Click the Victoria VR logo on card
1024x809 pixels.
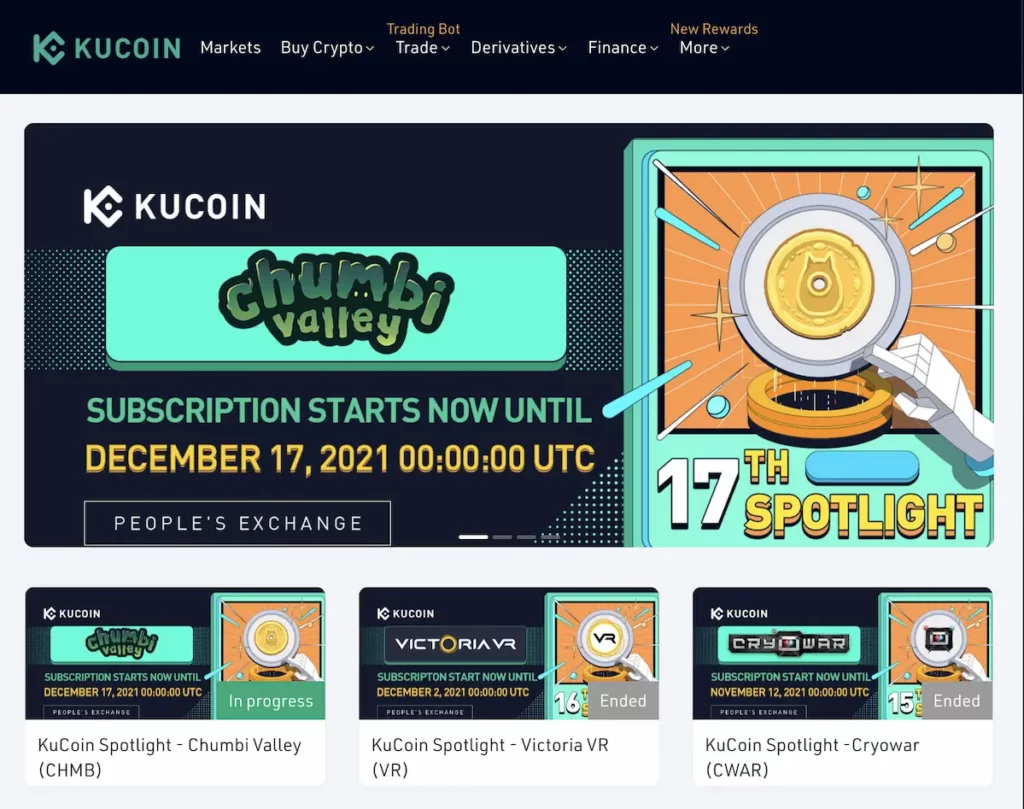[455, 644]
